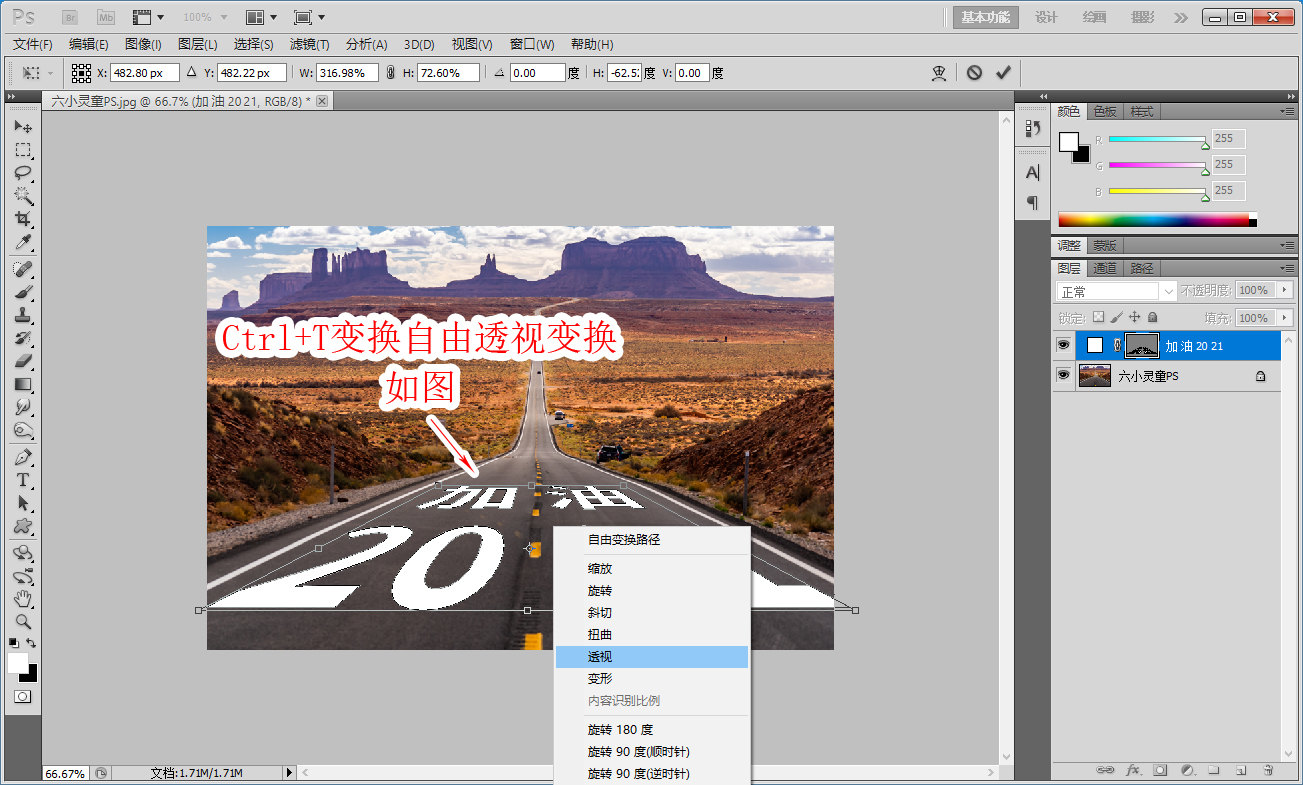The width and height of the screenshot is (1303, 785).
Task: Hide the 六小灵童PS layer
Action: (x=1064, y=376)
